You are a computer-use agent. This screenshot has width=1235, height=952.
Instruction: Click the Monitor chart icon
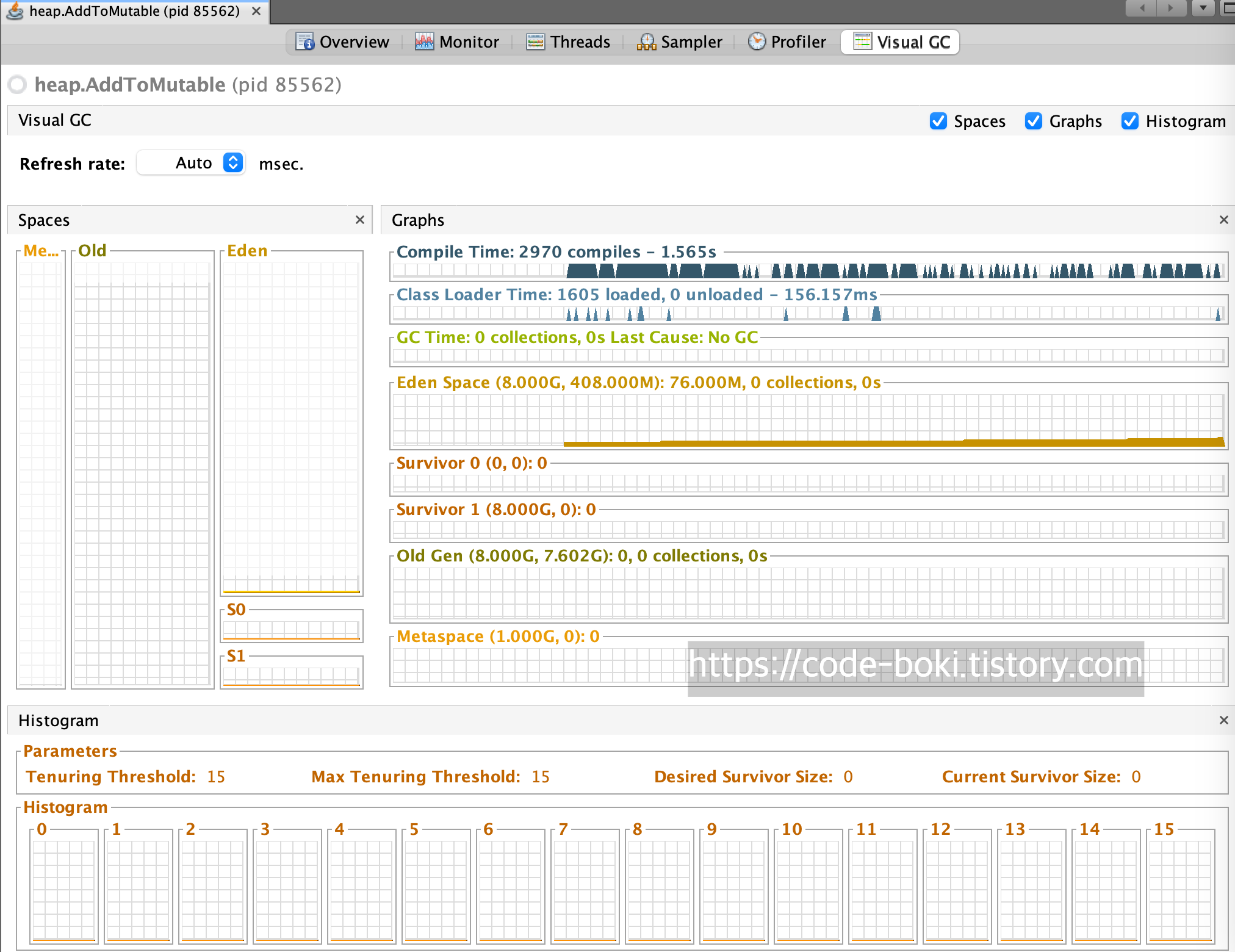(x=424, y=41)
